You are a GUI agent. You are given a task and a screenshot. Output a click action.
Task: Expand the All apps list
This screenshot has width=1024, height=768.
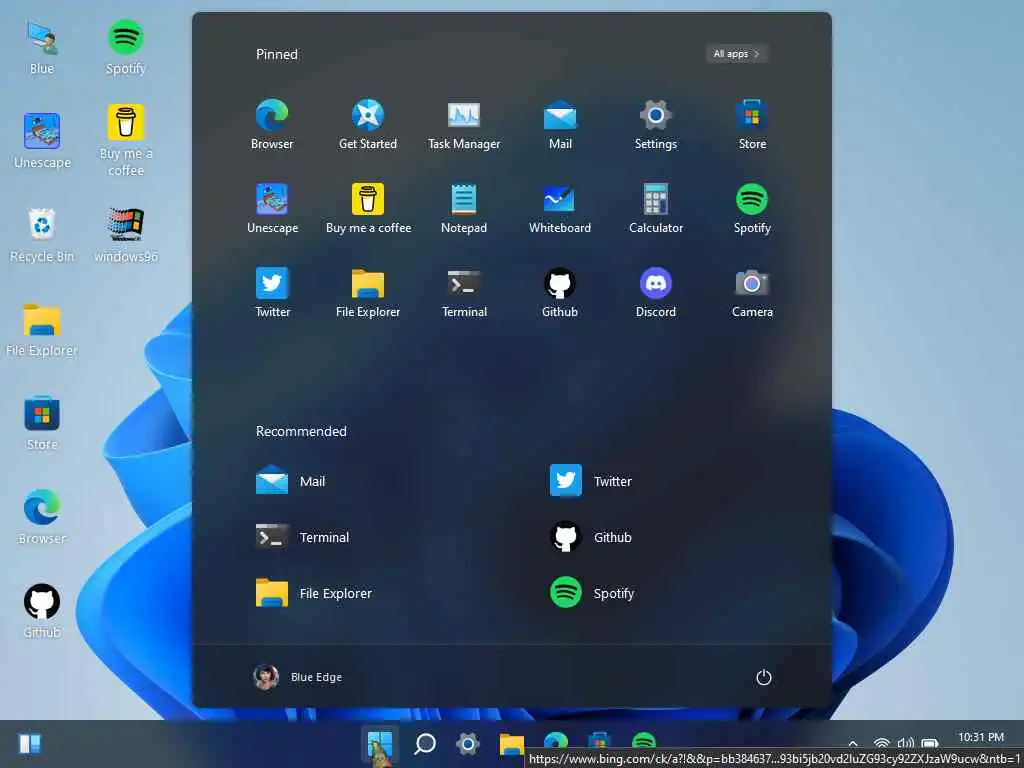click(x=736, y=54)
